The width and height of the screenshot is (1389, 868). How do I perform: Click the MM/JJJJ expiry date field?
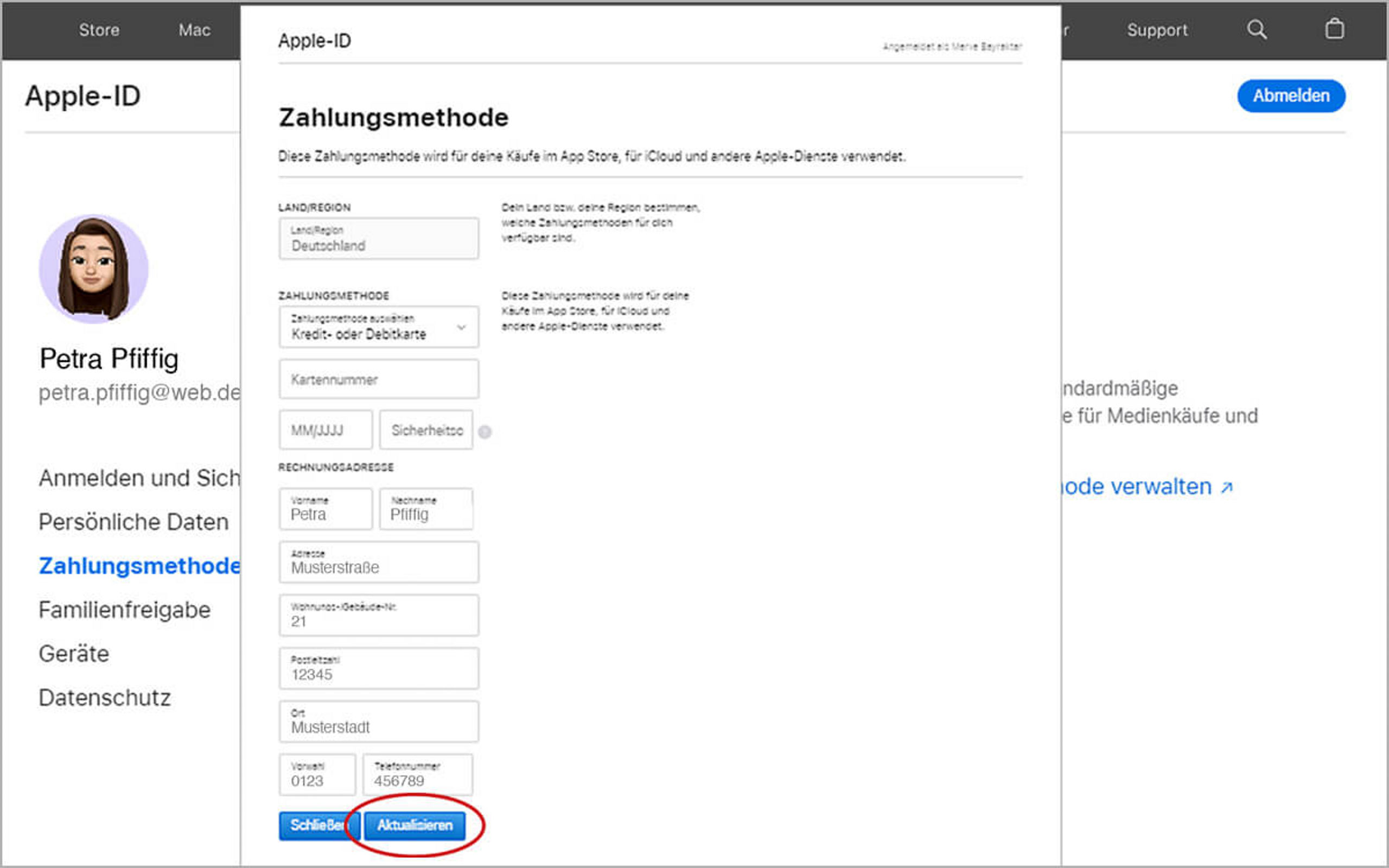[326, 430]
